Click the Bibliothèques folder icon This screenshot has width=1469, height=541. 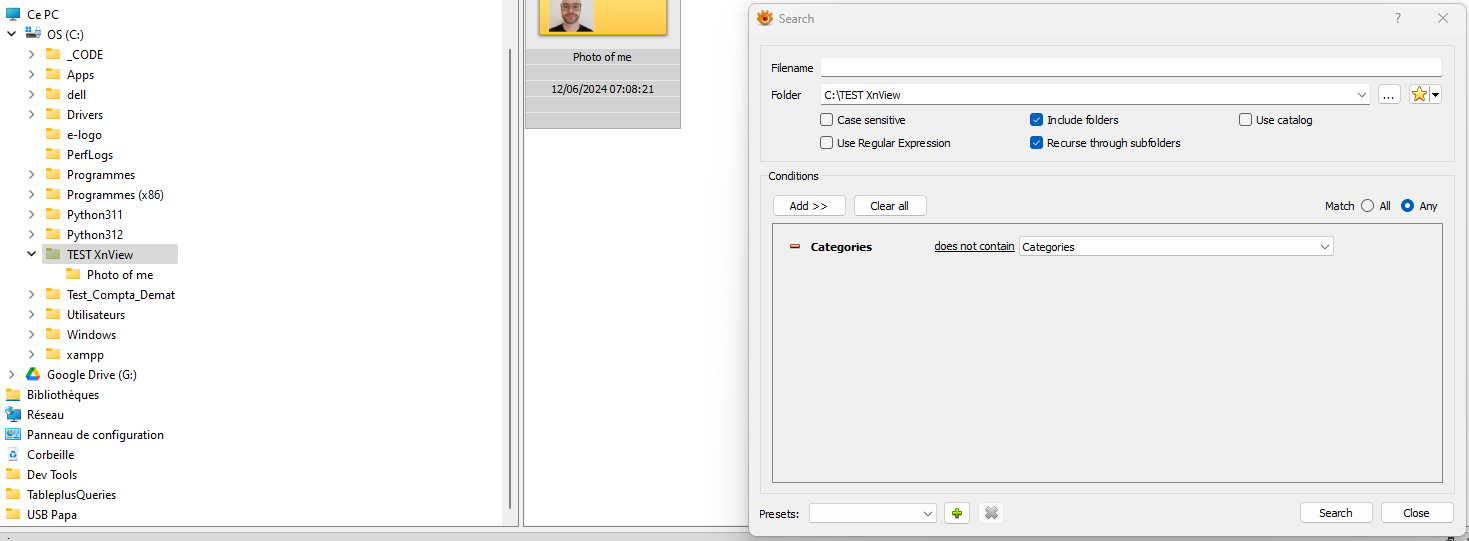(13, 394)
